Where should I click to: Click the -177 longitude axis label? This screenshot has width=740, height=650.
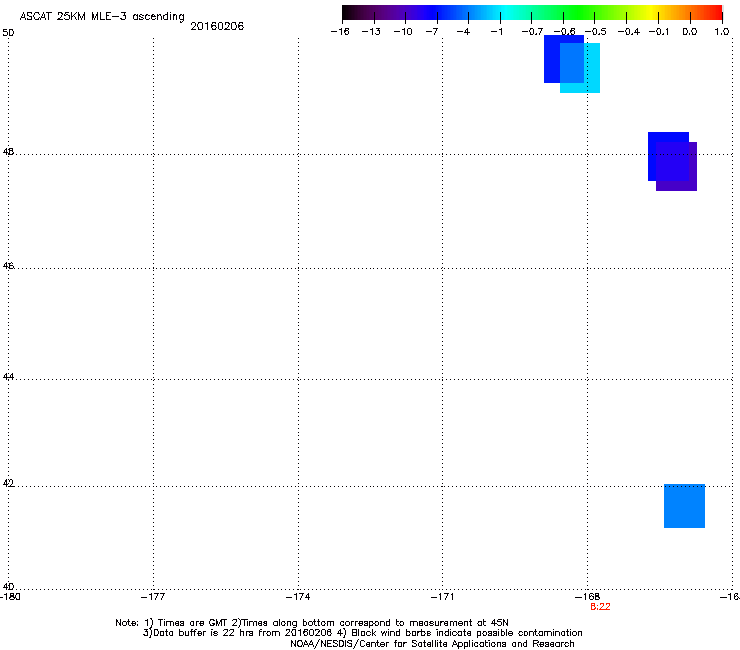point(153,597)
